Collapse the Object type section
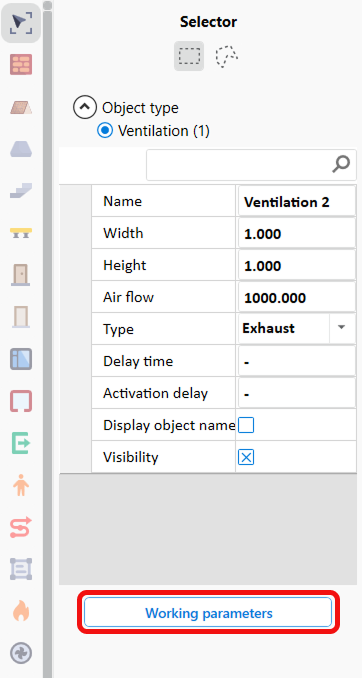Viewport: 362px width, 678px height. (85, 107)
